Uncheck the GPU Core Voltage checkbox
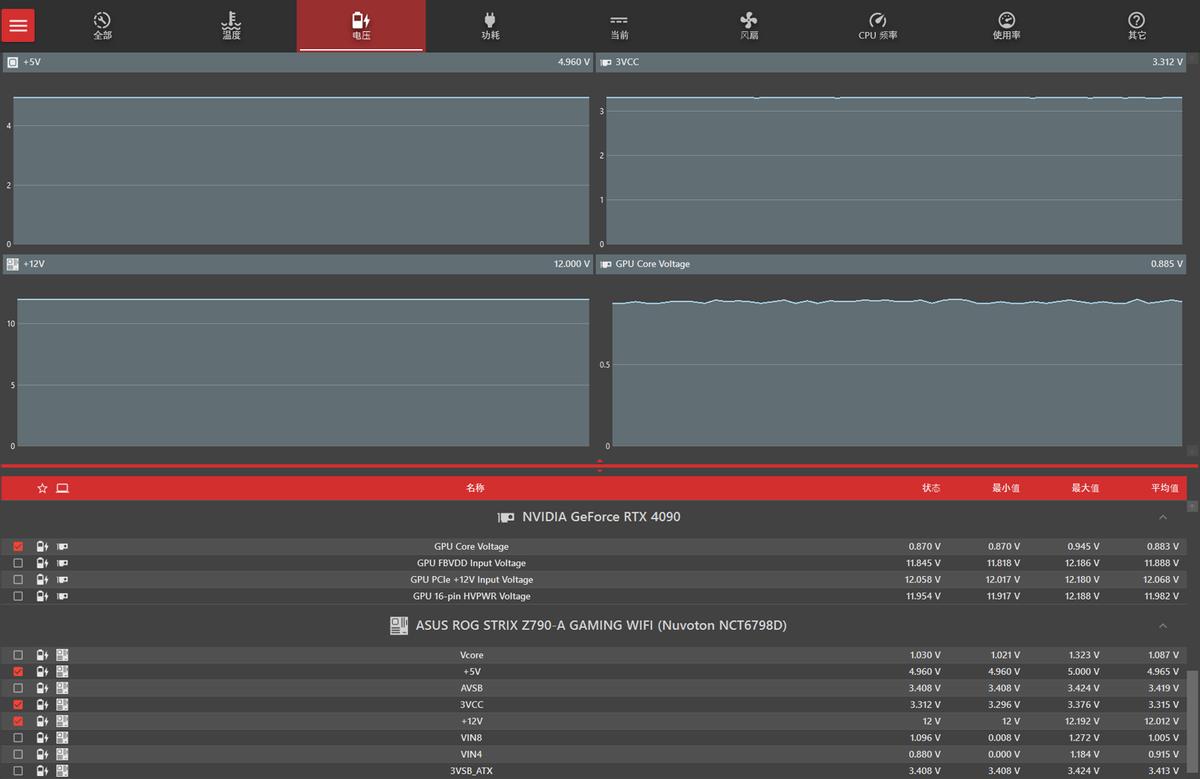1200x779 pixels. click(x=18, y=547)
